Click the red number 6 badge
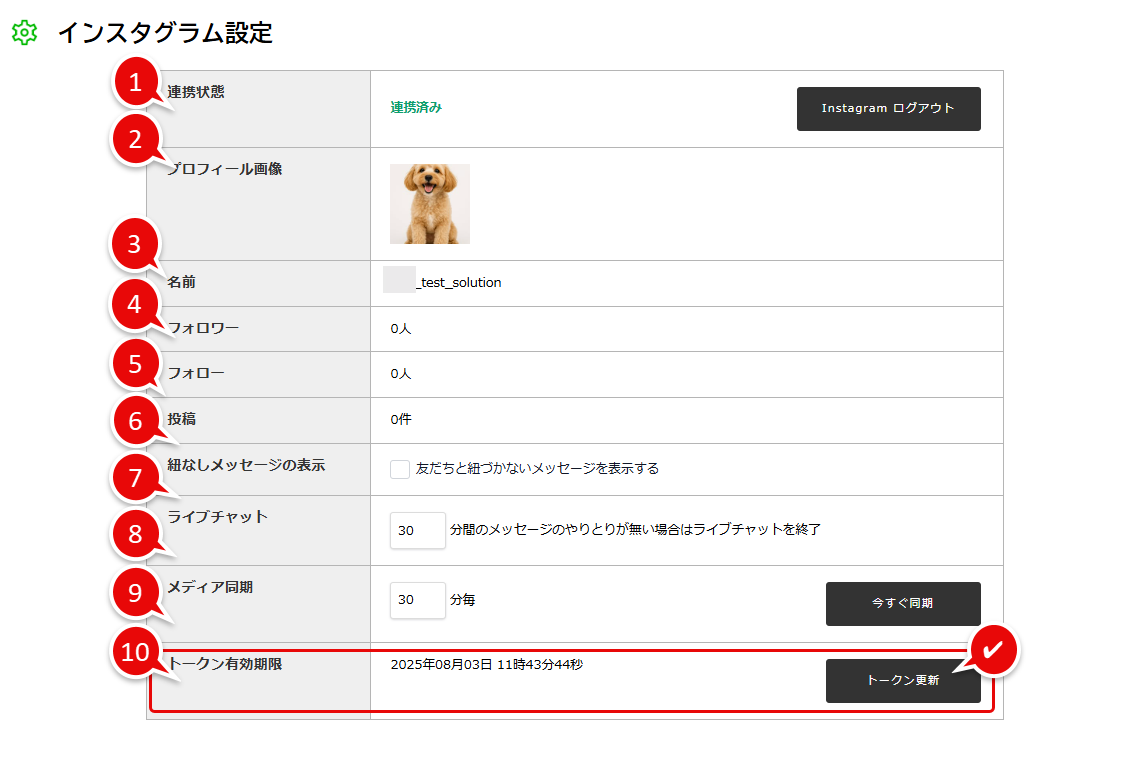The height and width of the screenshot is (784, 1142). click(136, 420)
